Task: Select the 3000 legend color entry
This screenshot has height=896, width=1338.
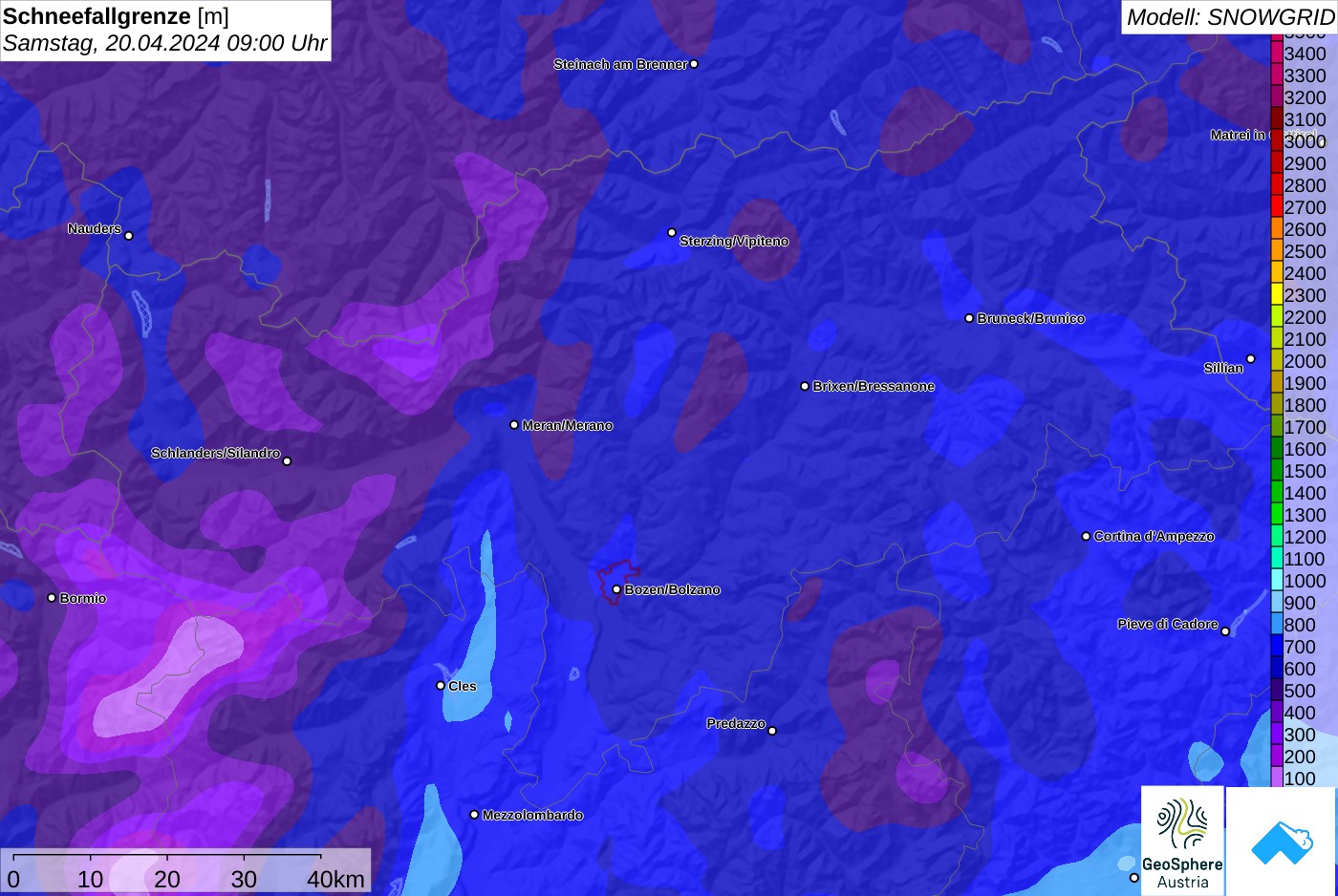Action: [x=1277, y=141]
